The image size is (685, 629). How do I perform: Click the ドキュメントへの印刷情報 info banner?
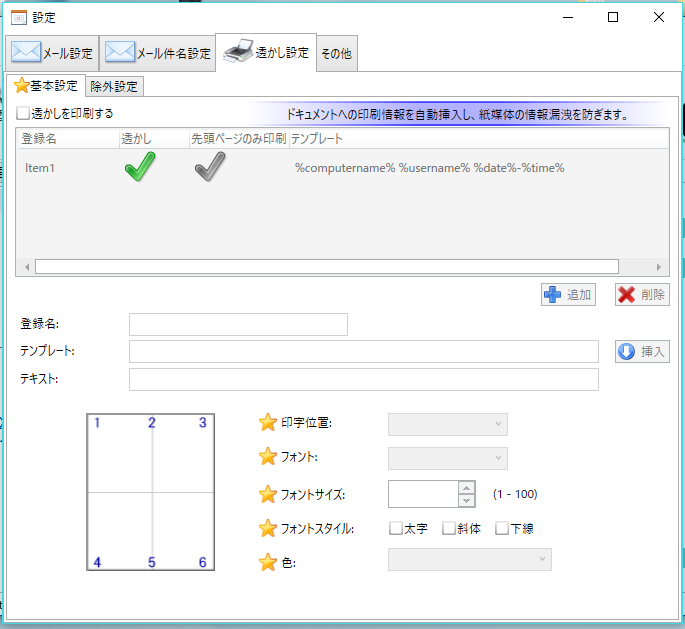tap(457, 114)
